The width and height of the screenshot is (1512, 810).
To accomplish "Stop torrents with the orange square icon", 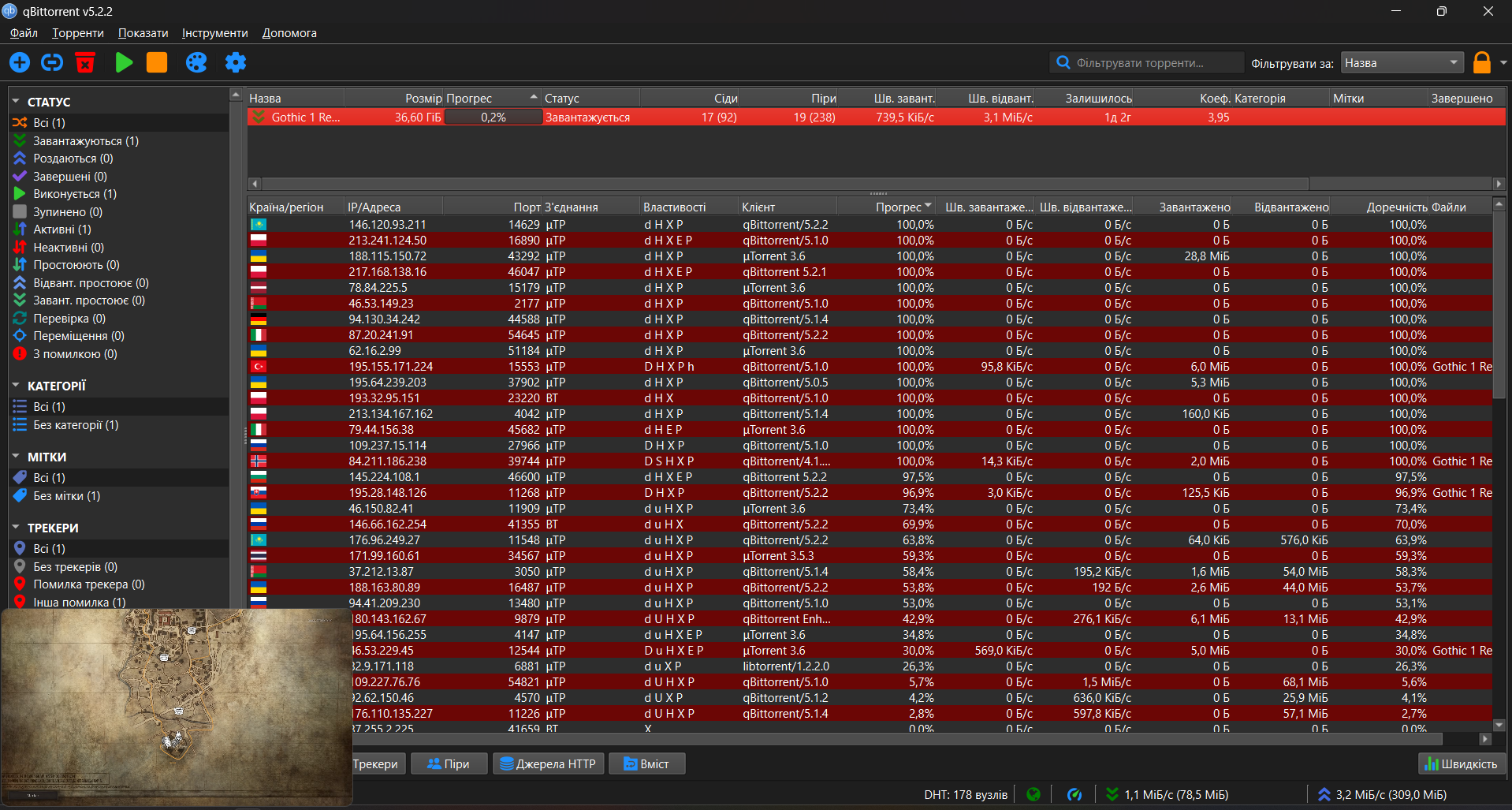I will point(157,62).
